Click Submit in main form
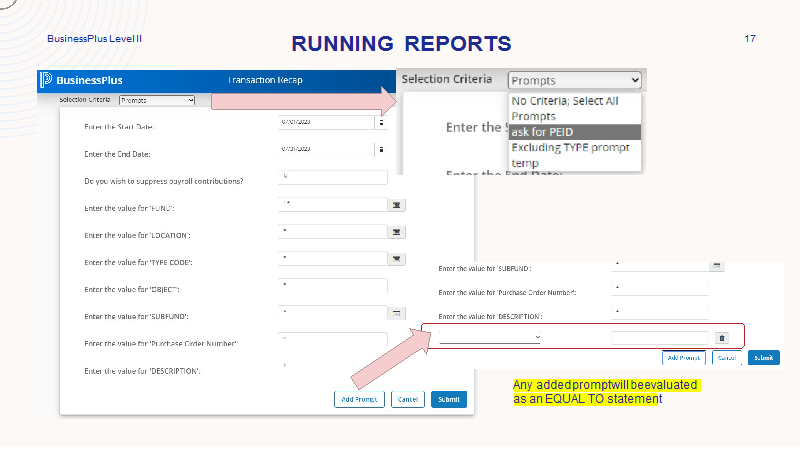Viewport: 800px width, 450px height. [449, 399]
